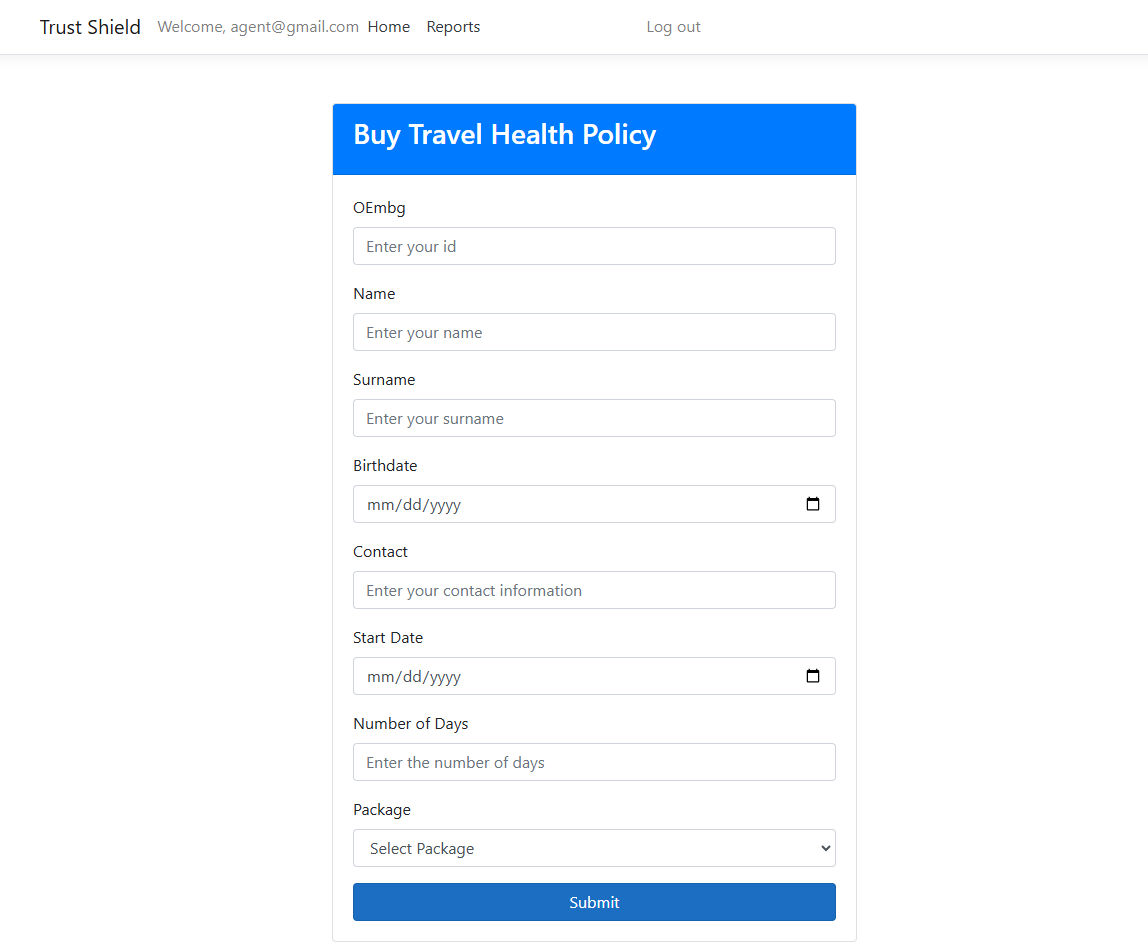Open the Reports page
This screenshot has width=1148, height=944.
[453, 27]
